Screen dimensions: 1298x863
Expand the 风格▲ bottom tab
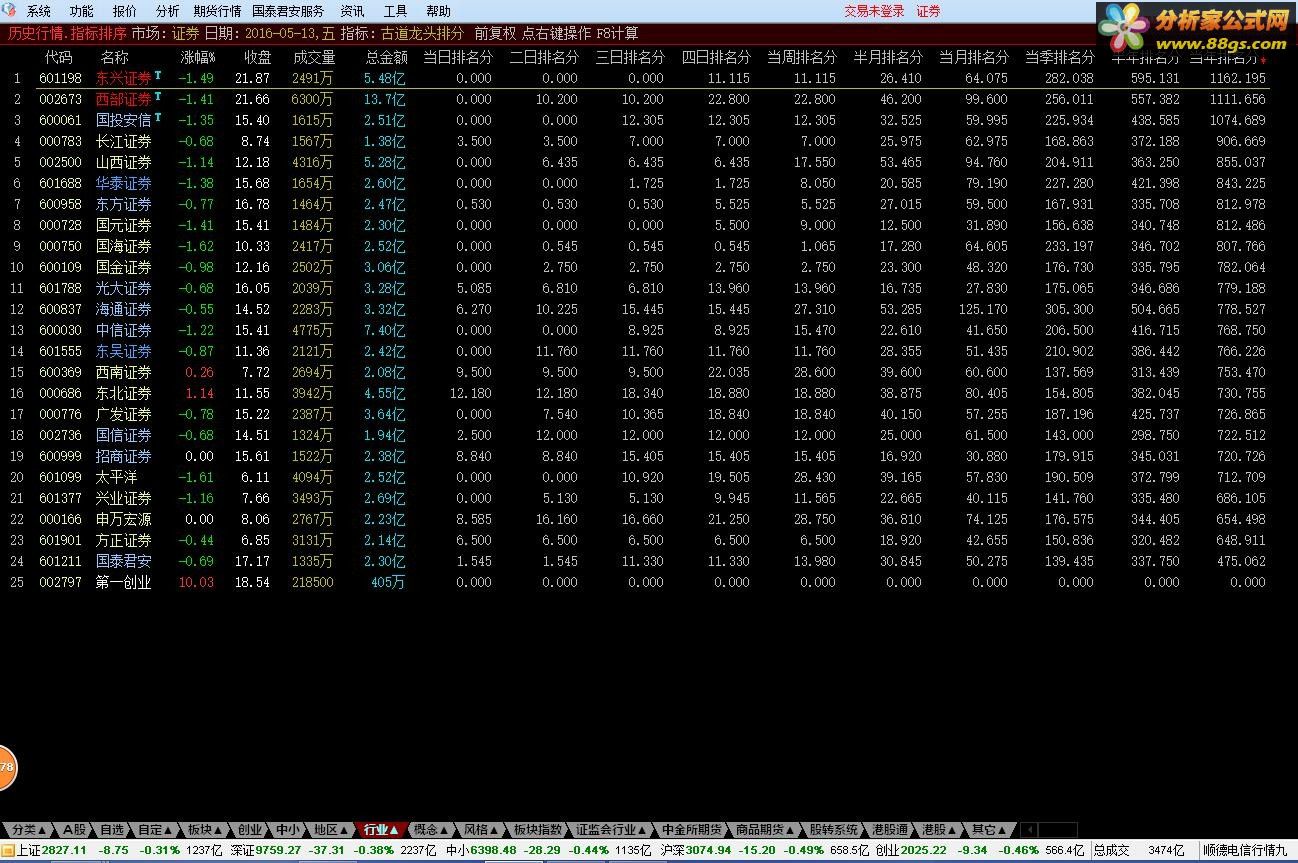pyautogui.click(x=481, y=830)
